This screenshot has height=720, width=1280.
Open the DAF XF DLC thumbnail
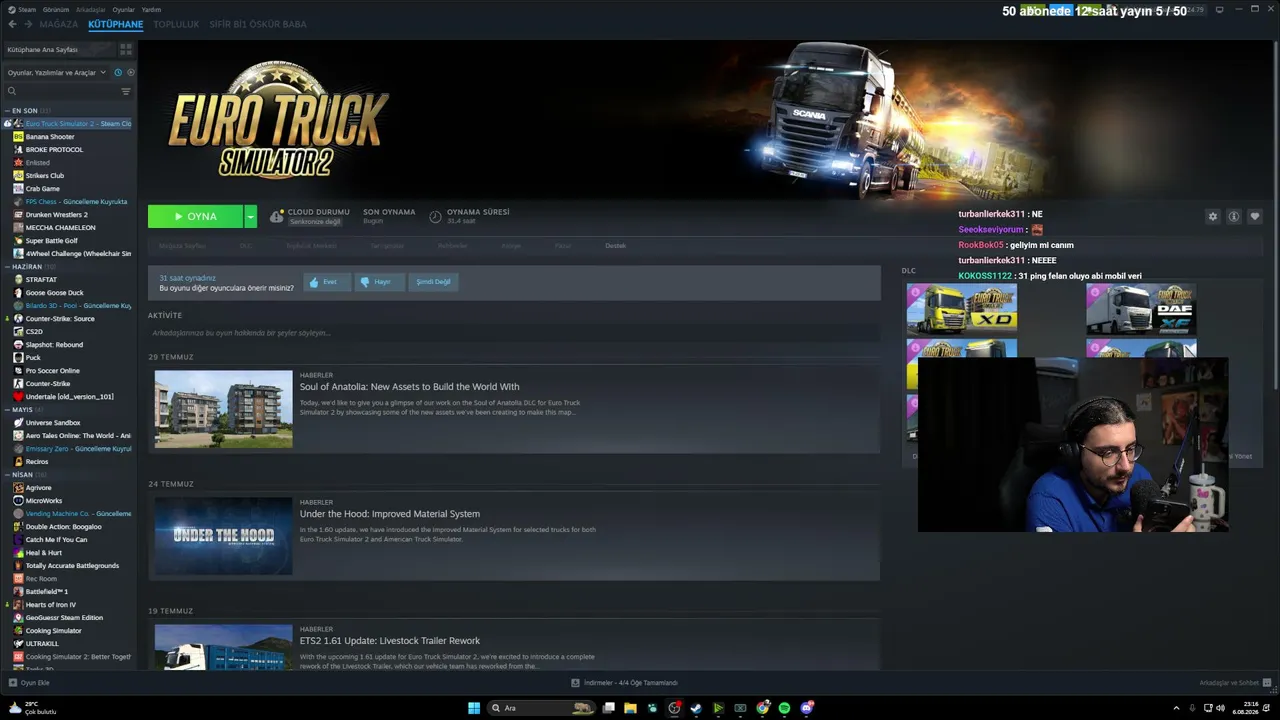[1141, 309]
